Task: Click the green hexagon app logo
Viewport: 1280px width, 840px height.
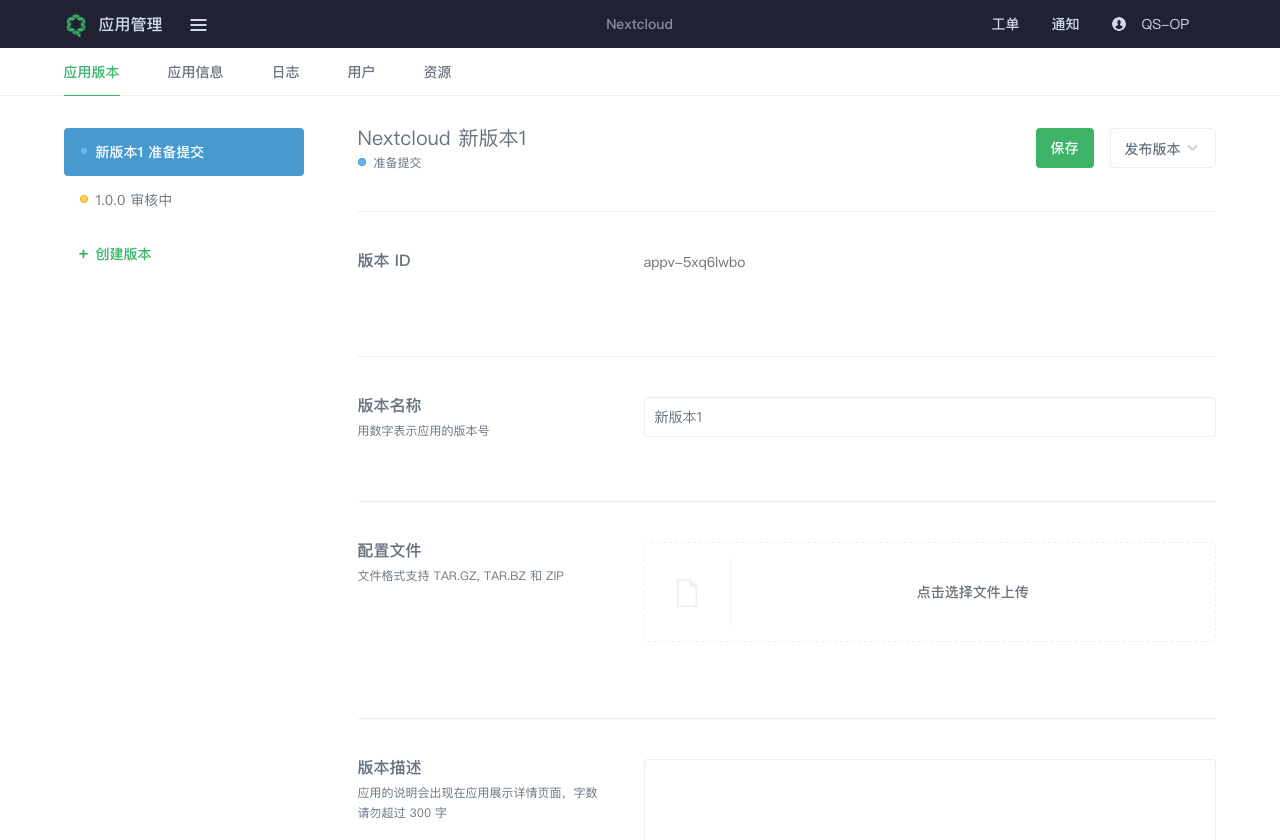Action: [76, 25]
